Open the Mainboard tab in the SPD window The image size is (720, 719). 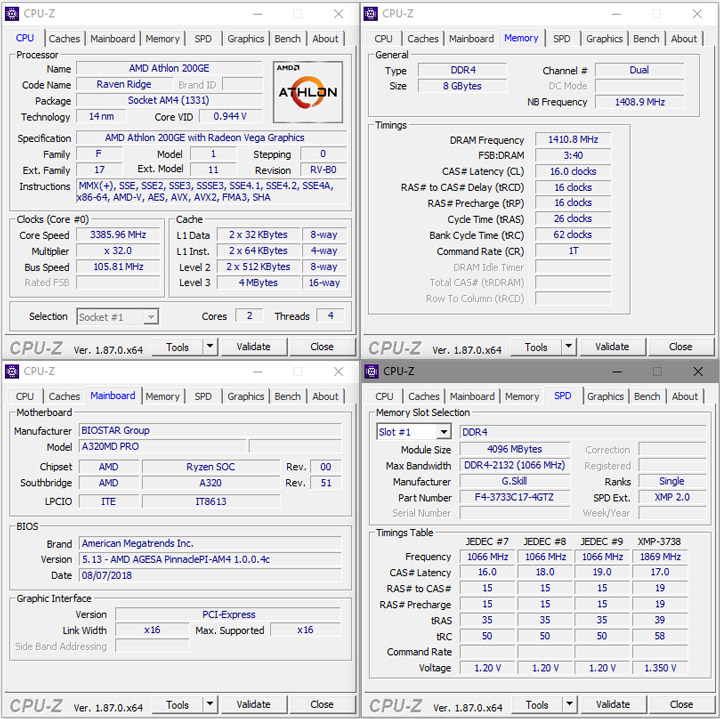click(472, 396)
